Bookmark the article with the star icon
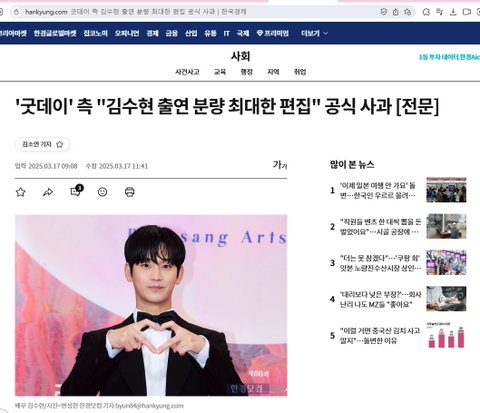The width and height of the screenshot is (480, 413). 21,192
